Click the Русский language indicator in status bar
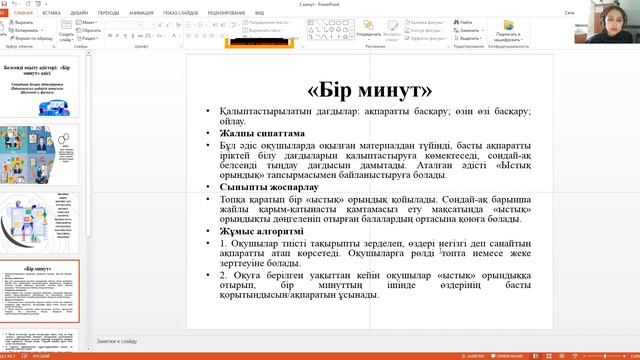 (x=41, y=356)
